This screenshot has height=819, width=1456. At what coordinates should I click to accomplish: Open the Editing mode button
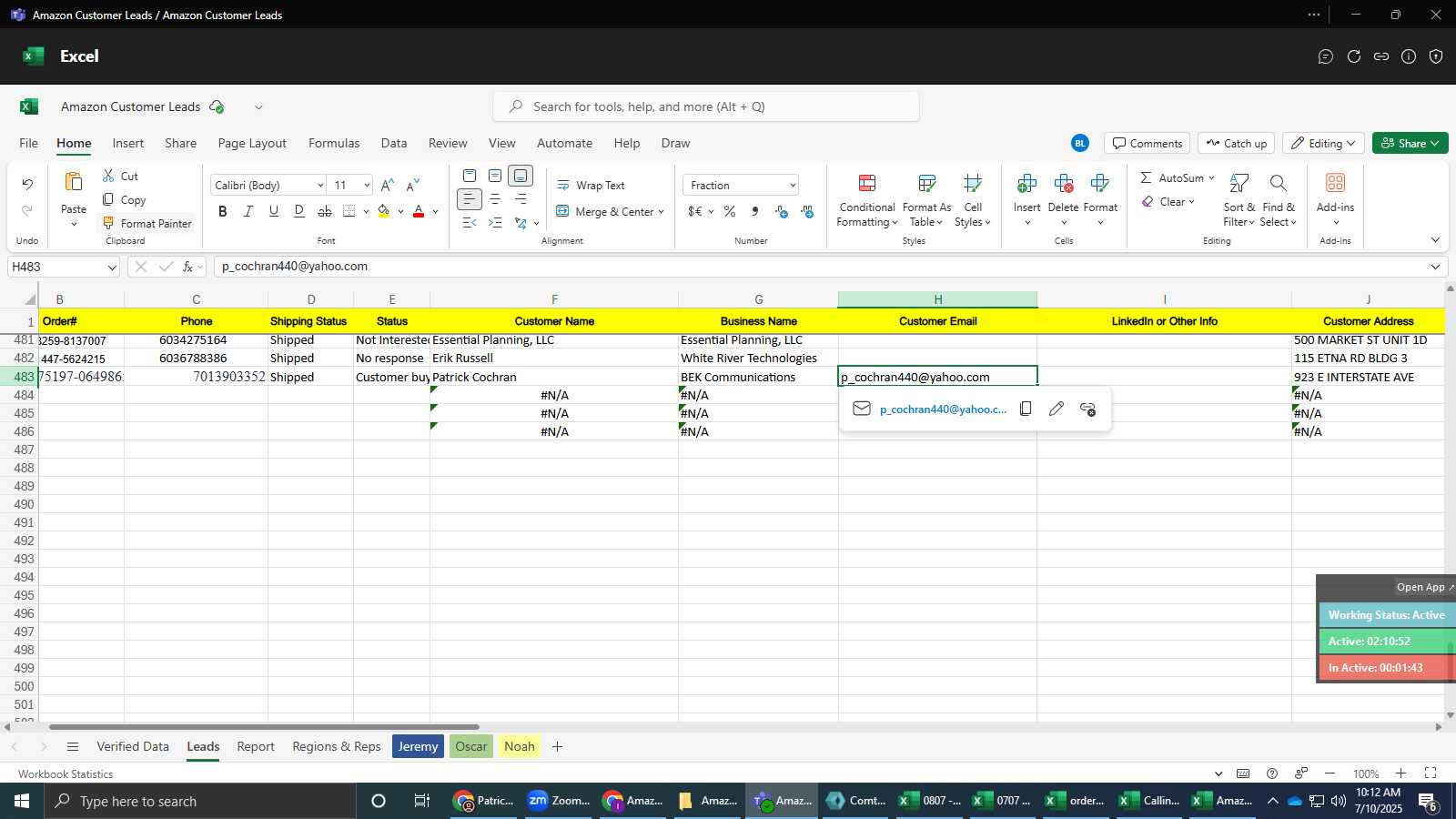1324,143
